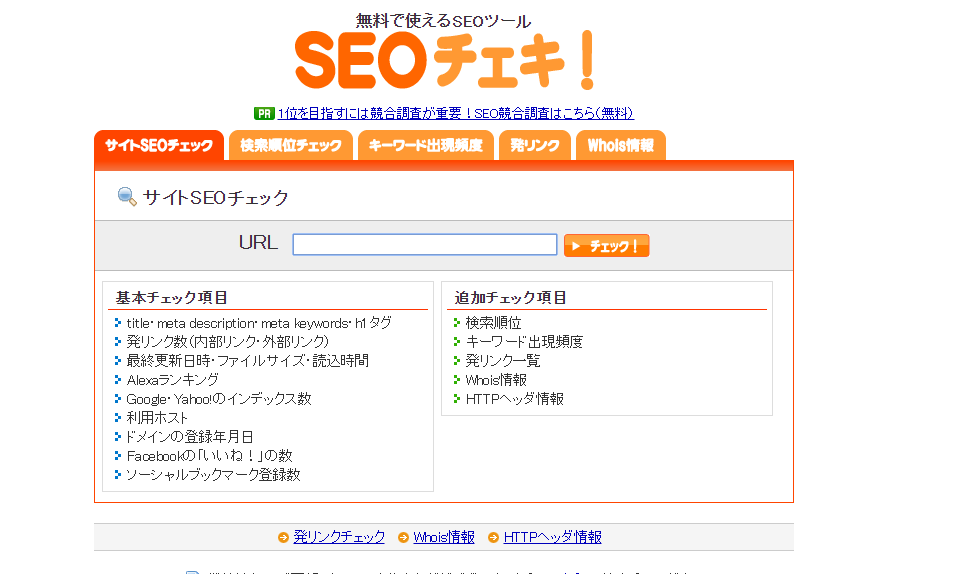Click HTTPヘッダ情報 in the 追加チェック項目 list
Screen dimensions: 957x574
coord(515,399)
